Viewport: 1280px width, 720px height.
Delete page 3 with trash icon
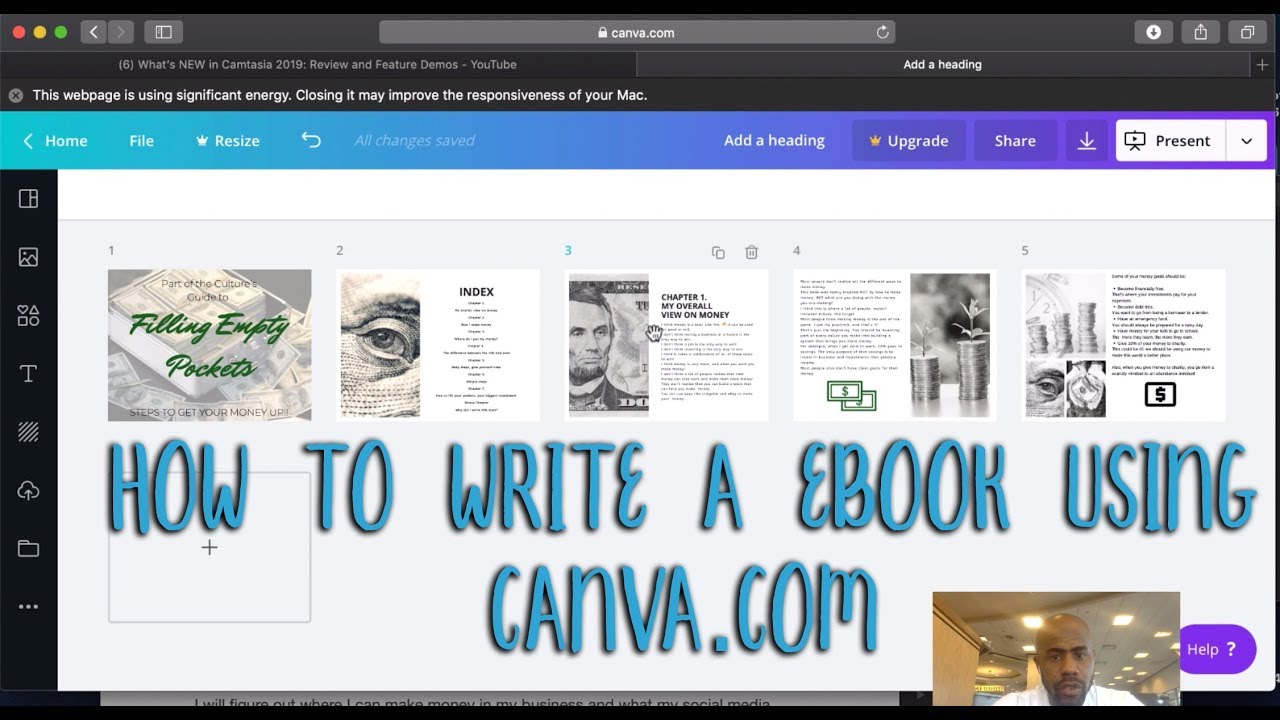click(x=751, y=252)
